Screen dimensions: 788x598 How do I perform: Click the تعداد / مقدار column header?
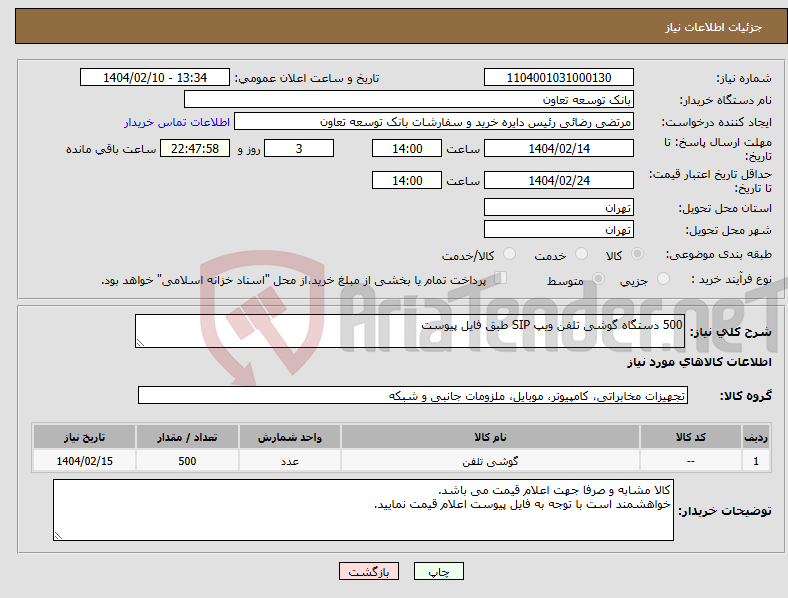(187, 437)
